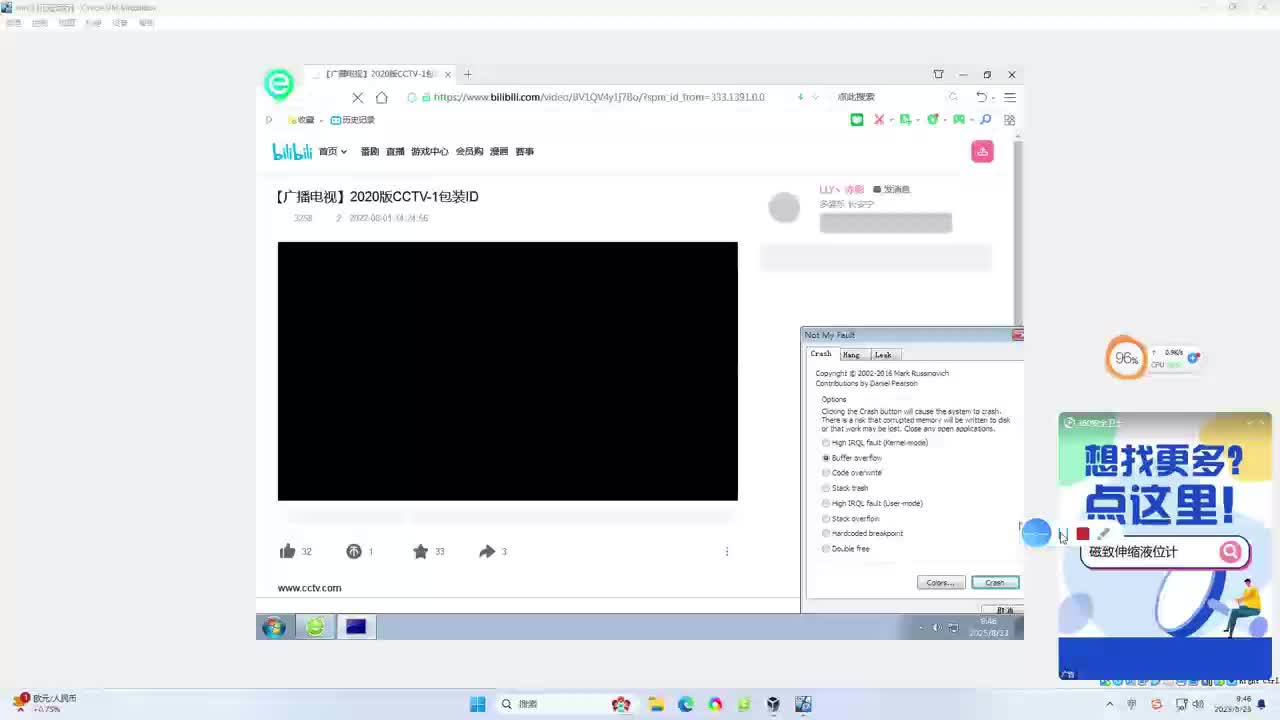
Task: Click the pink upload button on bilibili
Action: pos(982,151)
